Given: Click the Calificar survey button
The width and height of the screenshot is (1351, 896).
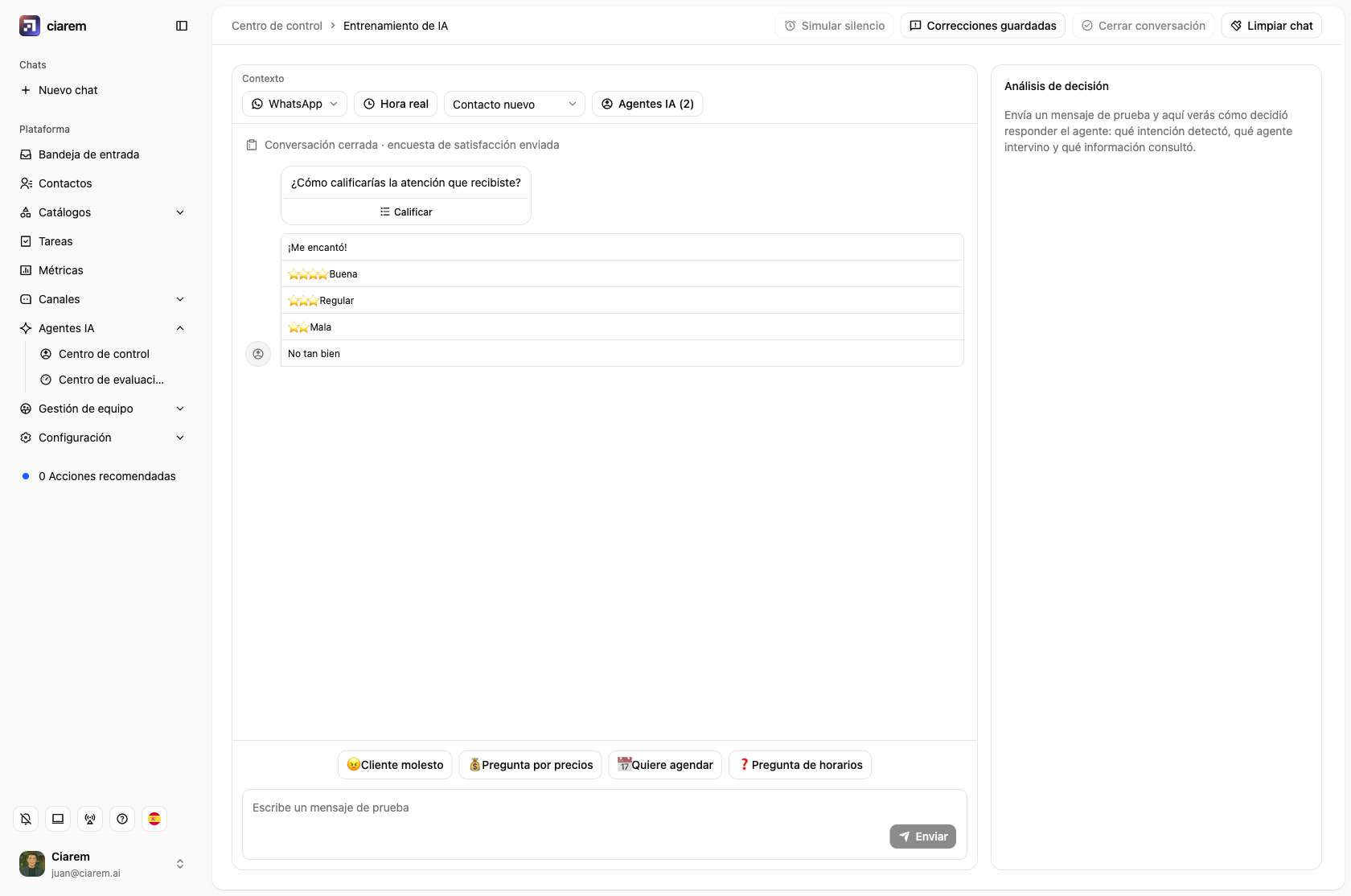Looking at the screenshot, I should click(406, 212).
